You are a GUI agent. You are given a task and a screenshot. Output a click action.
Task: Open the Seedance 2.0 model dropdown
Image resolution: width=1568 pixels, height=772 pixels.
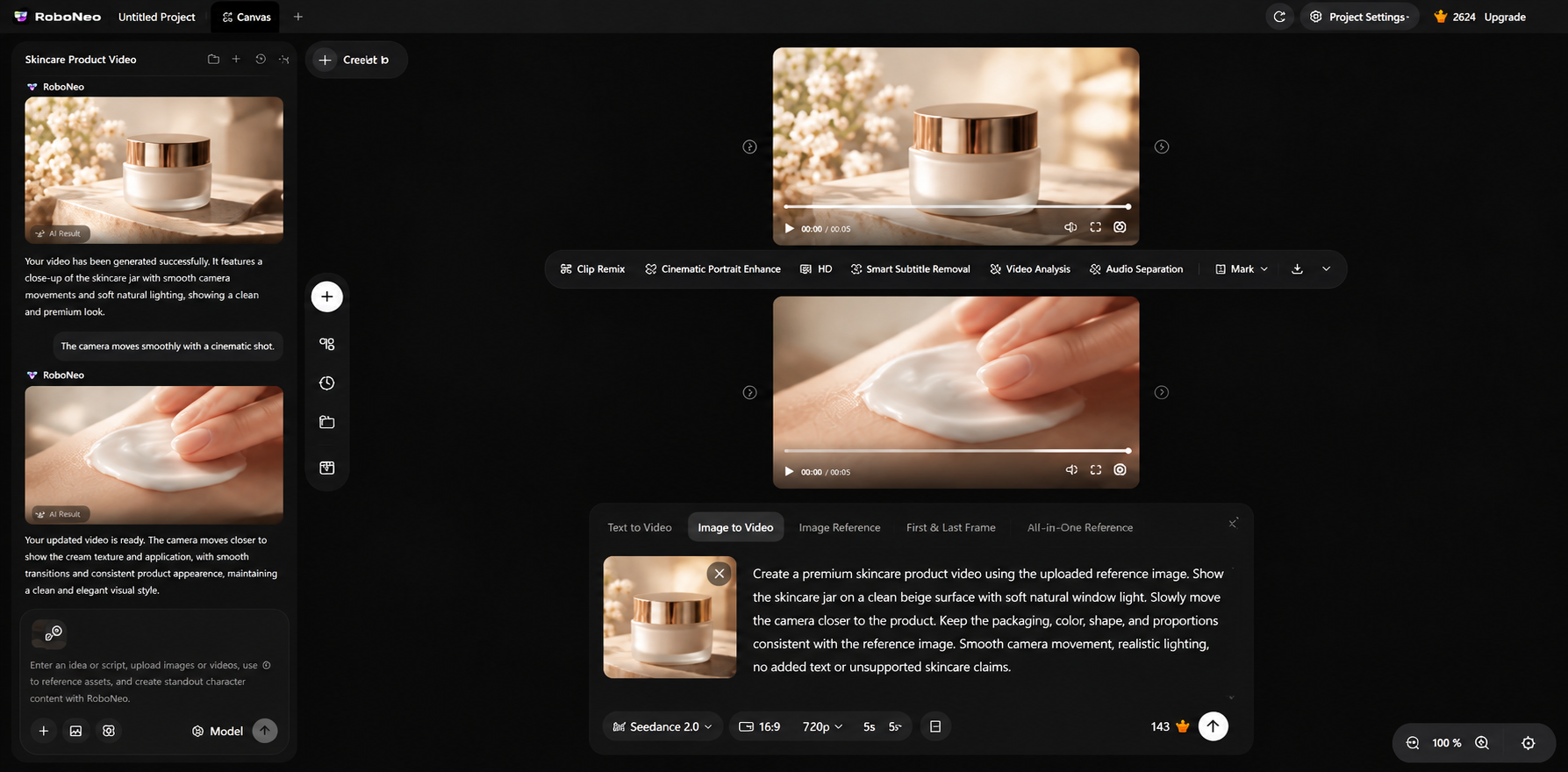(x=662, y=726)
